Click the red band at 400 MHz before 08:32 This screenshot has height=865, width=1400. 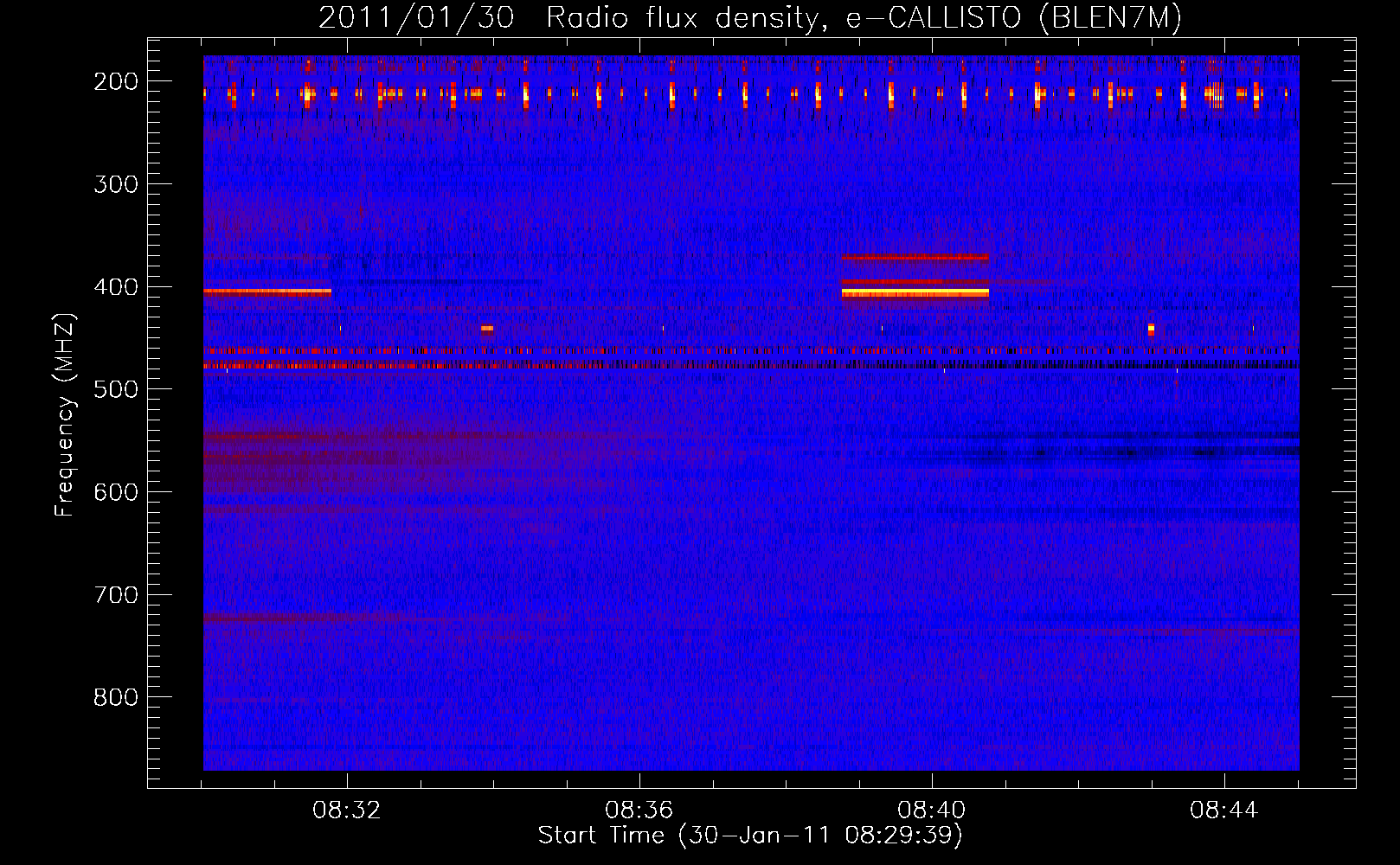click(267, 292)
